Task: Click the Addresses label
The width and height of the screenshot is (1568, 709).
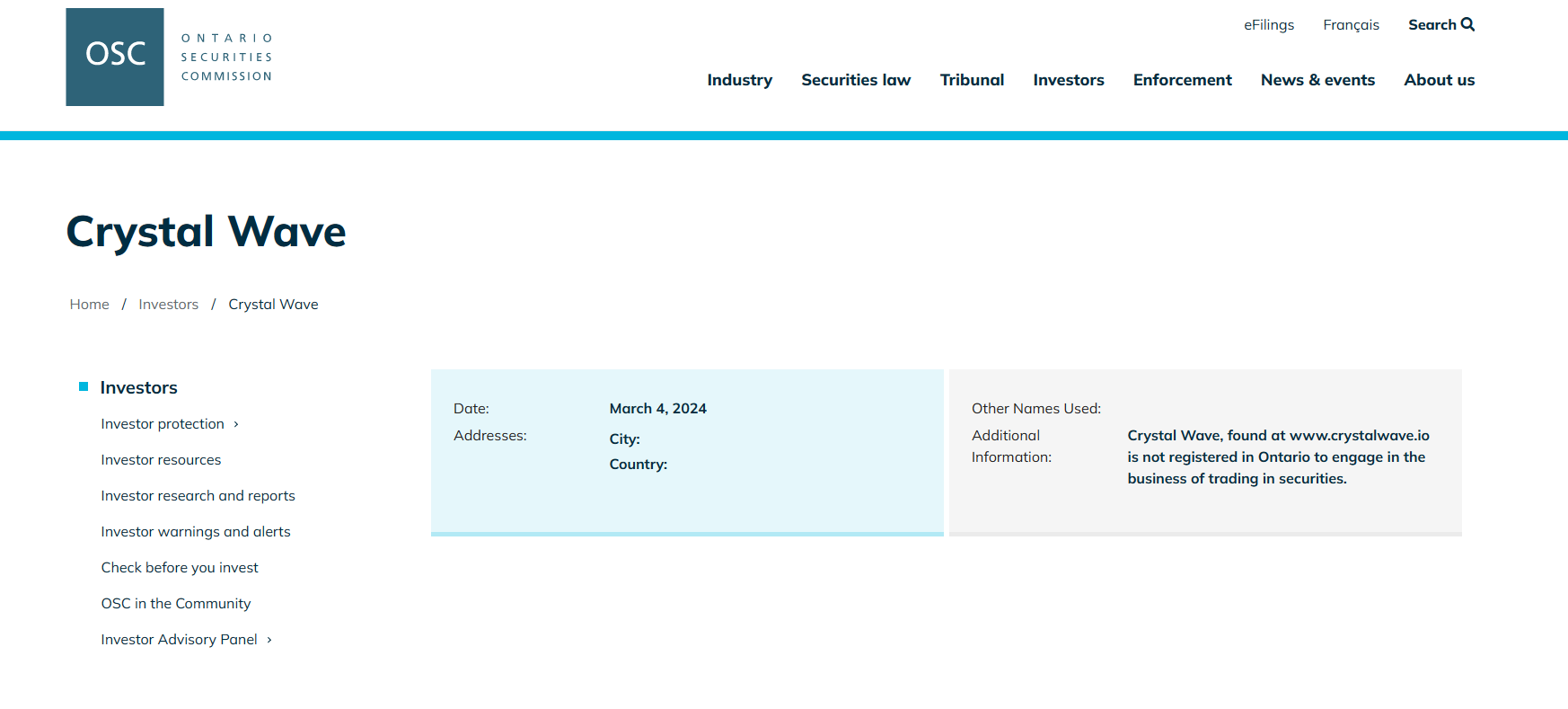Action: pos(489,436)
